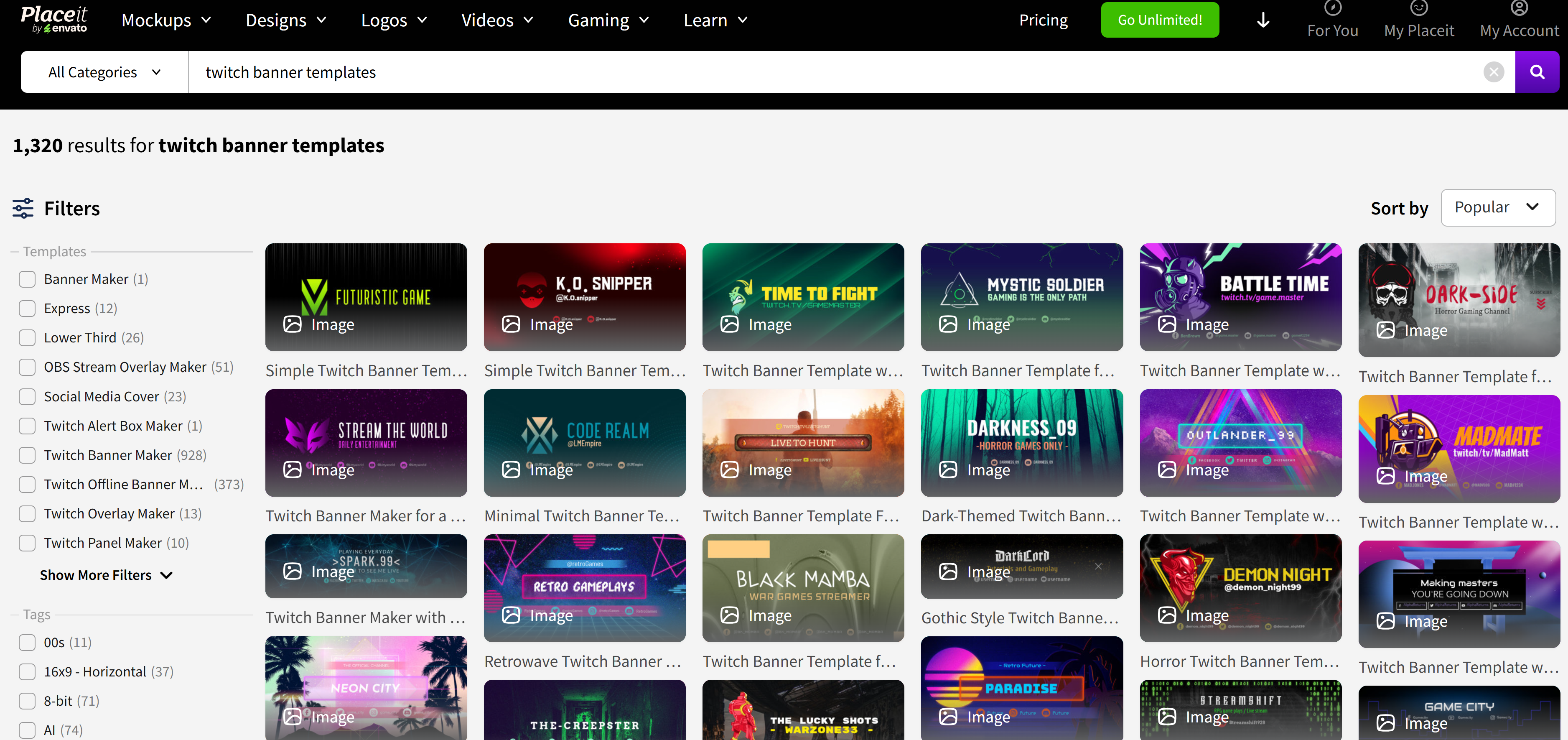Screen dimensions: 1568x740
Task: Open the search with the magnifier icon
Action: [x=1537, y=71]
